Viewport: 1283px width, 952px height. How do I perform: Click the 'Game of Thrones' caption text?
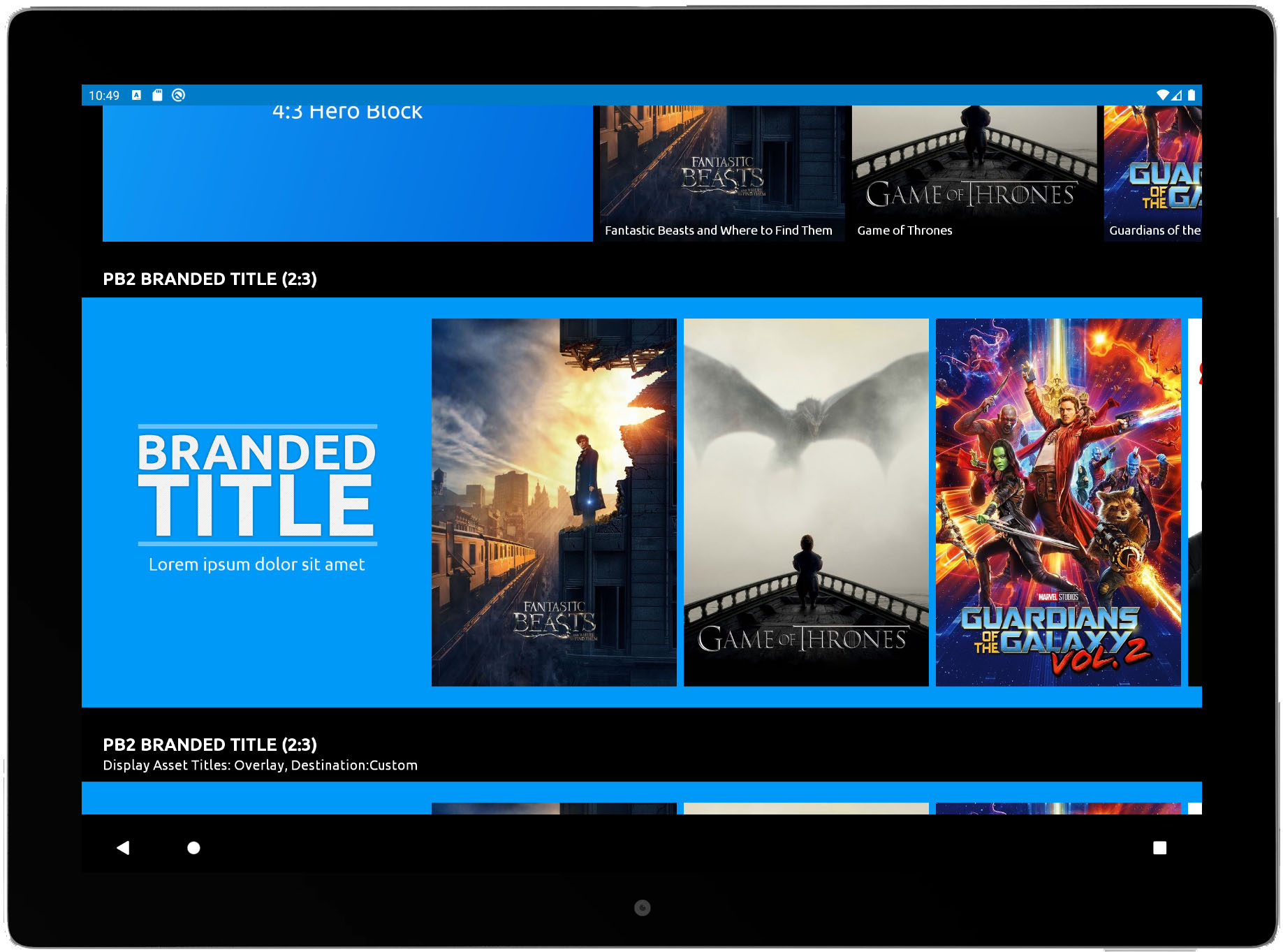904,230
